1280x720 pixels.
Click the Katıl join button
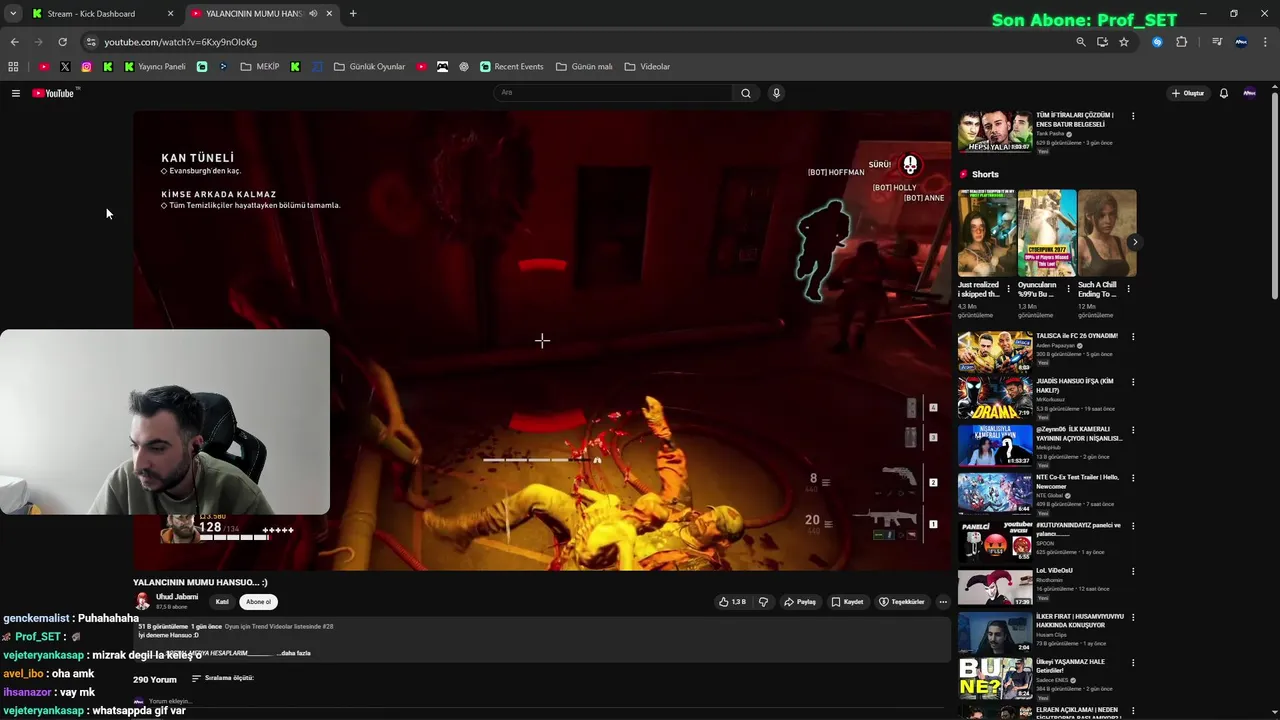point(222,602)
